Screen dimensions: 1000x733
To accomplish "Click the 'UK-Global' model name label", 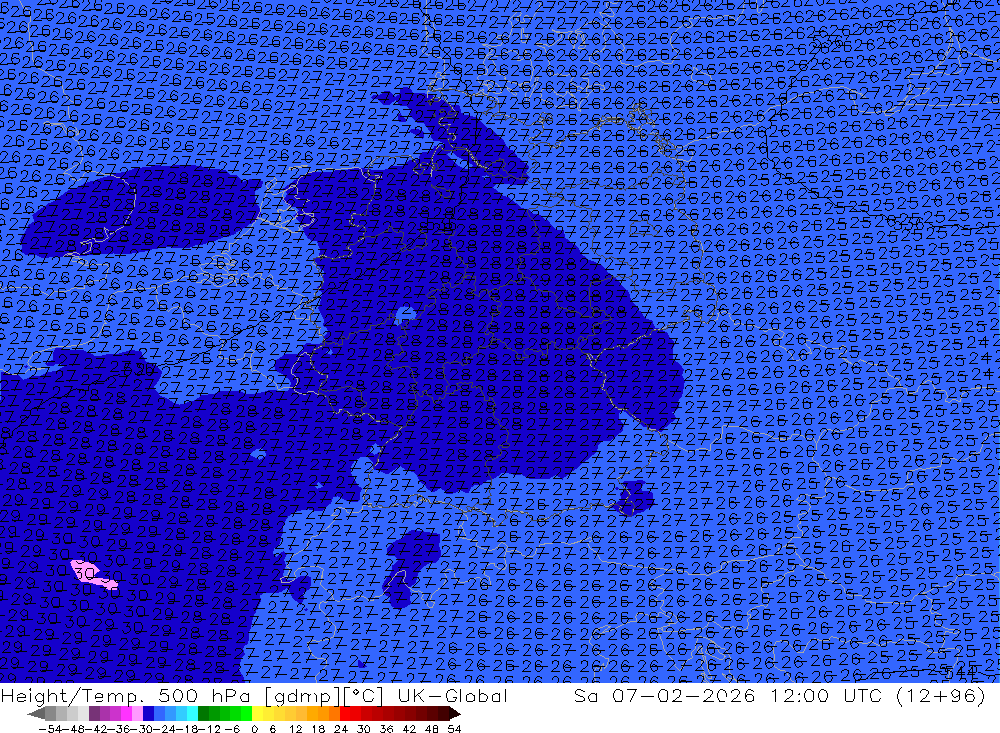I will 452,695.
